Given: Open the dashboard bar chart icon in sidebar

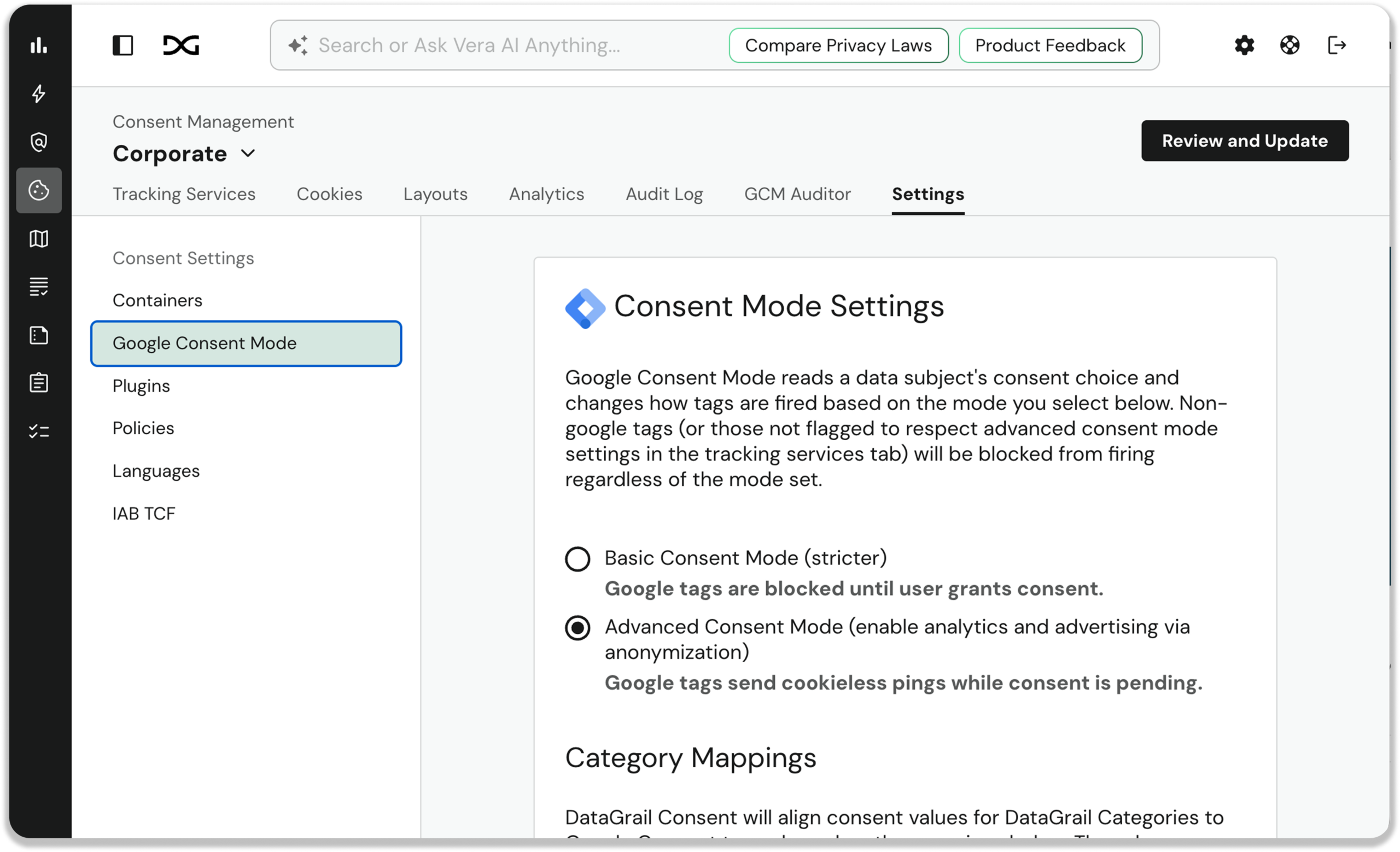Looking at the screenshot, I should 39,45.
